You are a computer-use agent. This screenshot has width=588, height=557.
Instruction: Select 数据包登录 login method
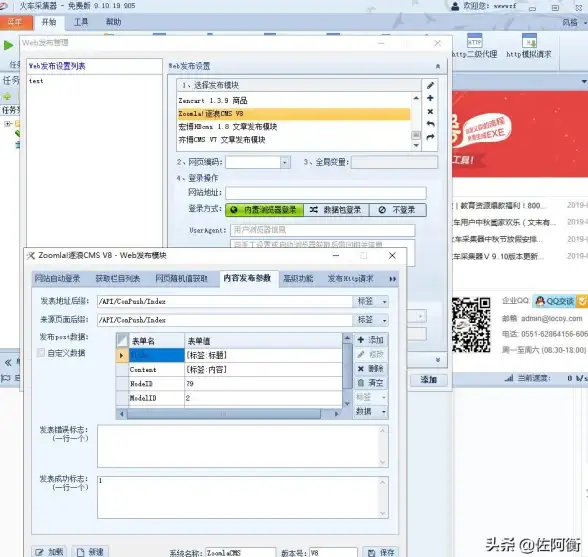[x=336, y=210]
